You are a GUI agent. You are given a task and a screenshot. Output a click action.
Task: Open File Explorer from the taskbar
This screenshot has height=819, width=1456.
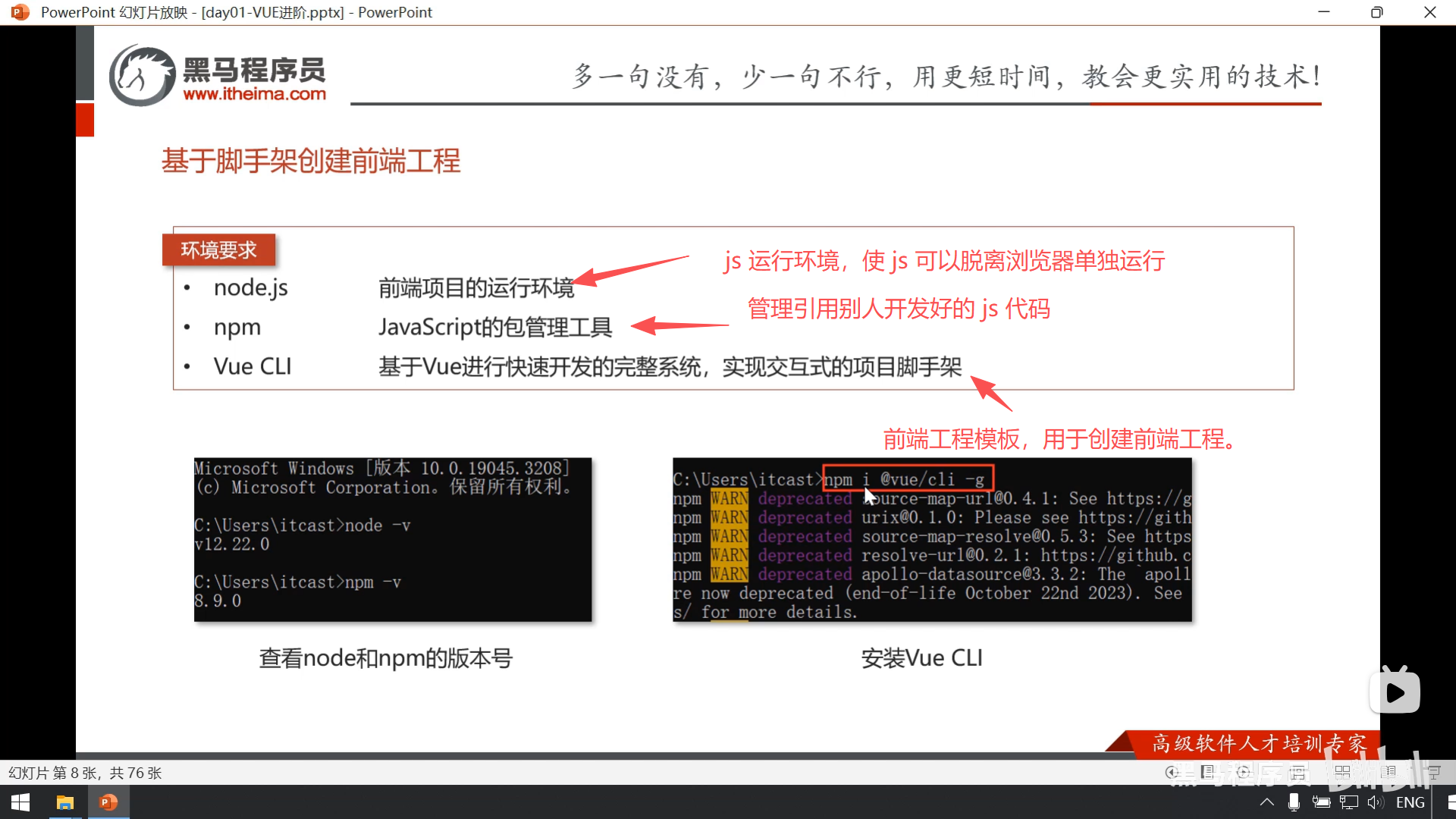65,802
